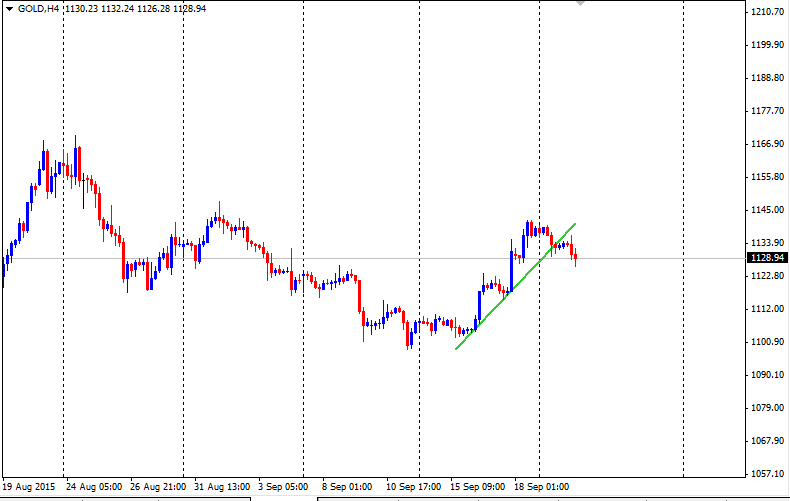Click the gray chart shift triangle marker

coord(580,3)
